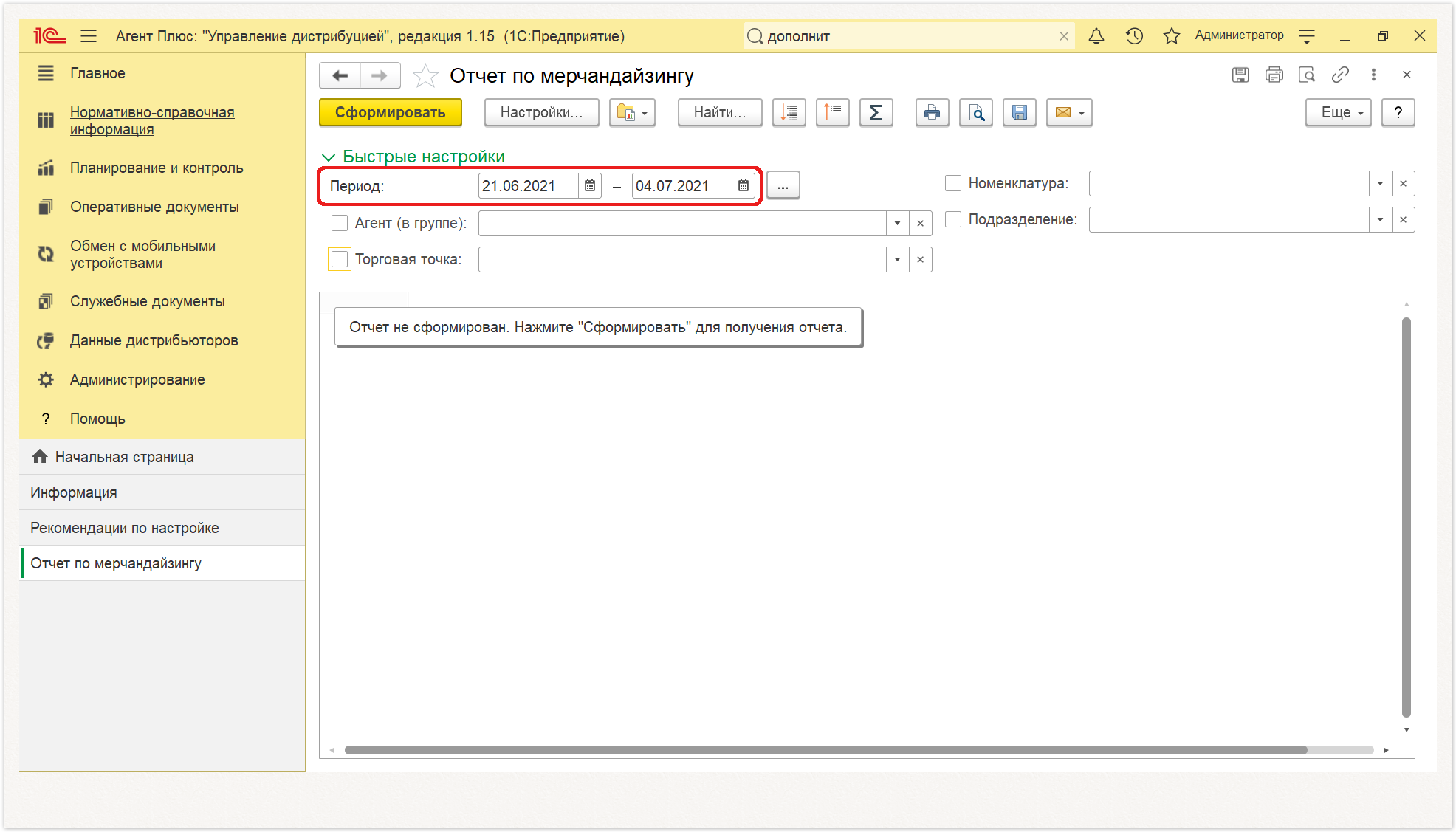Image resolution: width=1456 pixels, height=832 pixels.
Task: Open Оперативные документы section
Action: pos(154,207)
